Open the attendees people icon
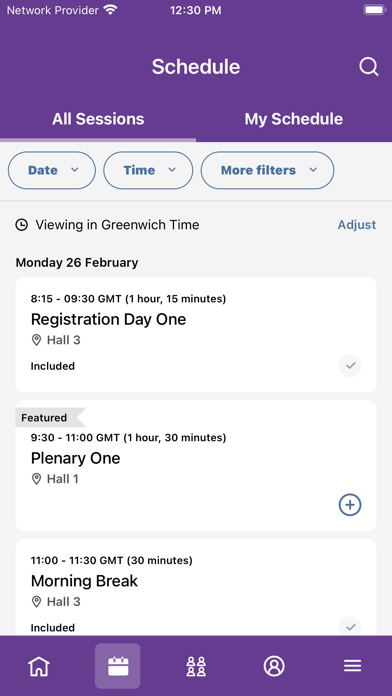This screenshot has height=696, width=392. tap(196, 666)
